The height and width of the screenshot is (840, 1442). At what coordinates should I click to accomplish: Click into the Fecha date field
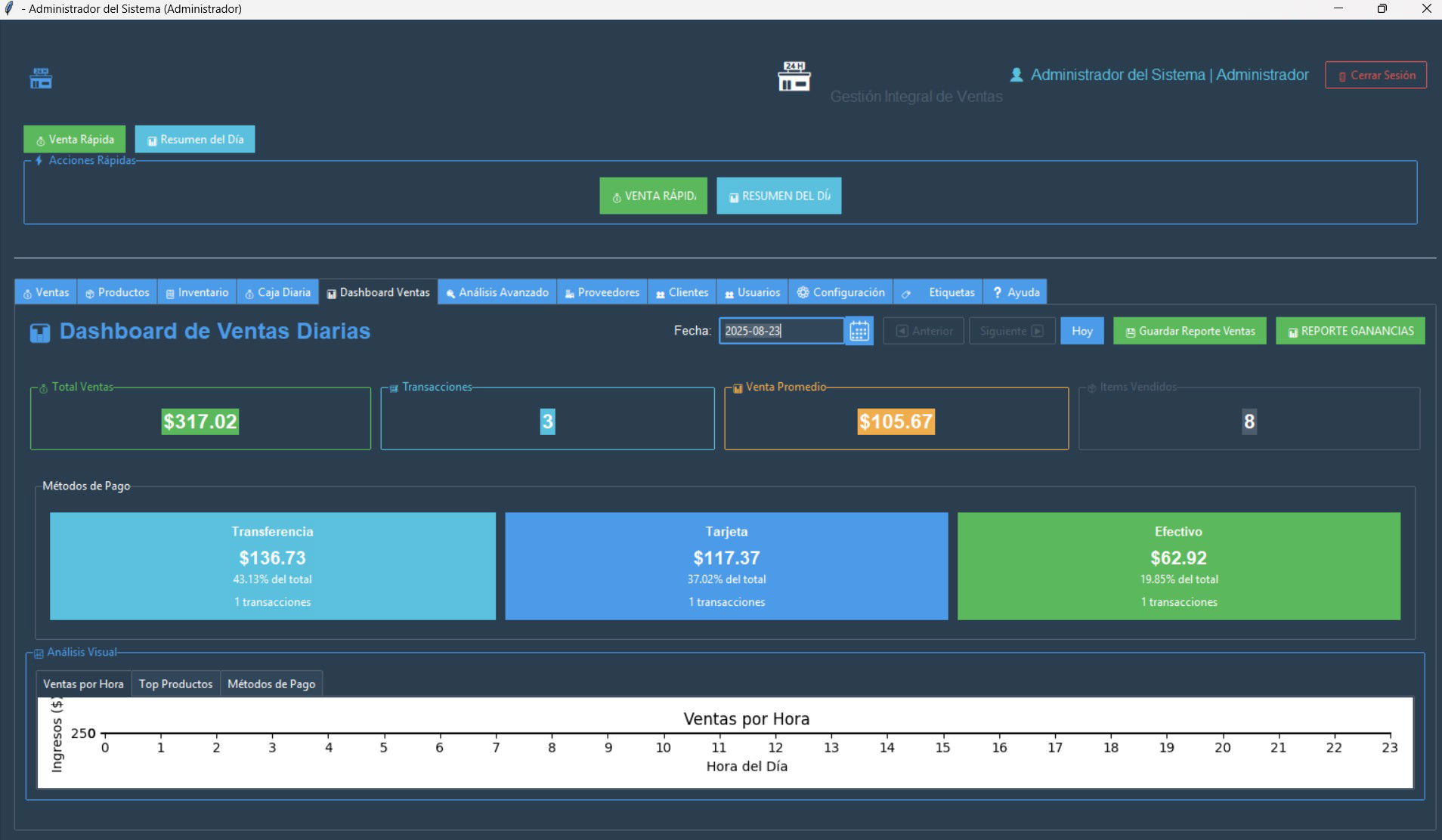781,331
